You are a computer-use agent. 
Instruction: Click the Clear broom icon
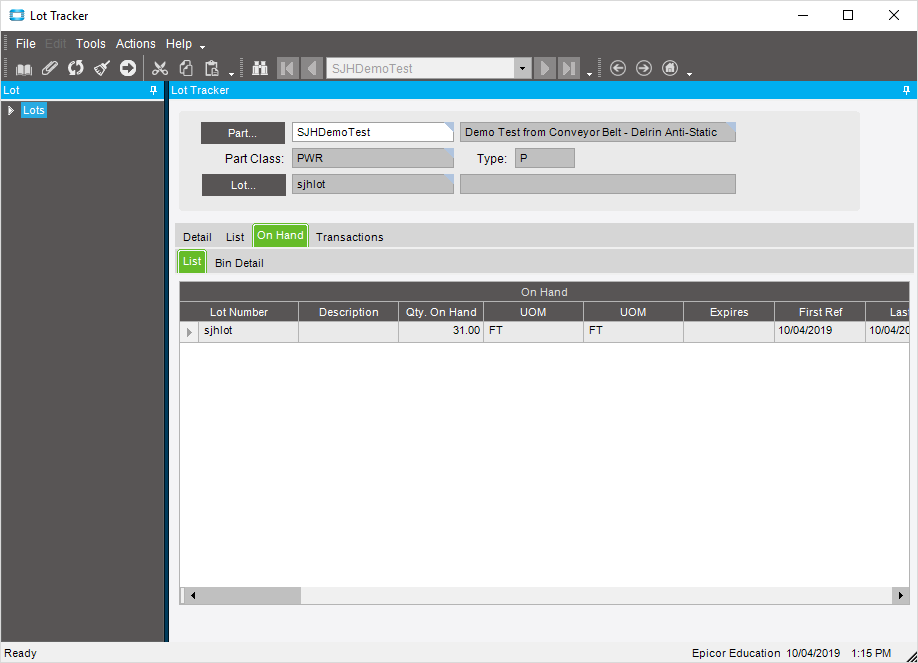pyautogui.click(x=102, y=69)
